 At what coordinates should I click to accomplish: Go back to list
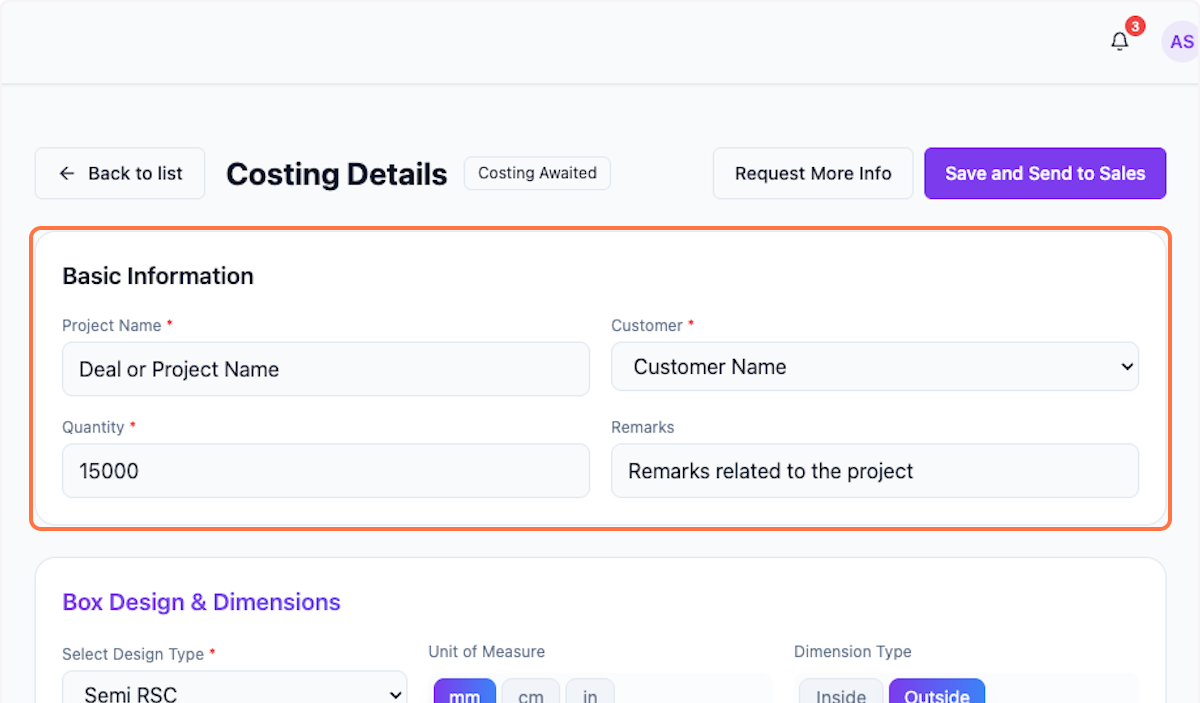point(120,173)
